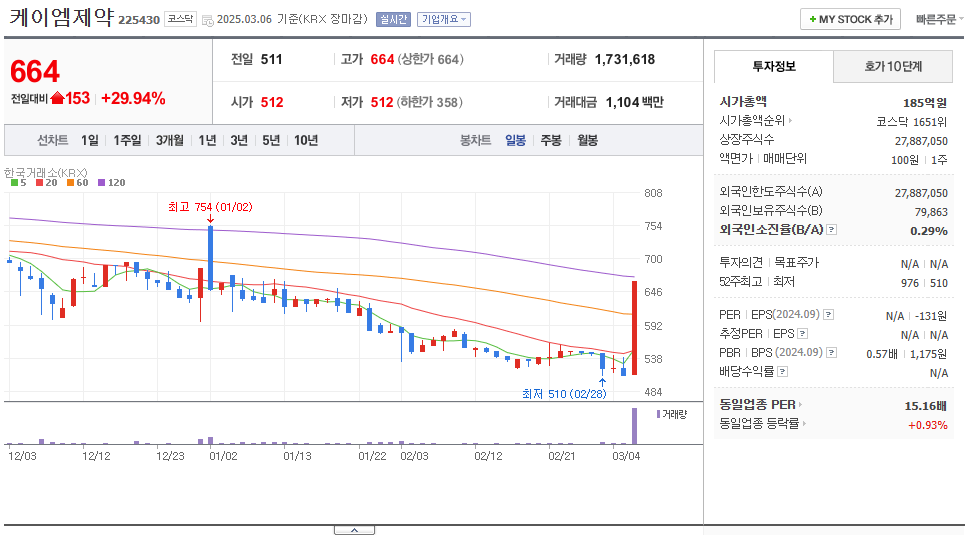
Task: Switch to the 호가10단계 tab
Action: tap(893, 66)
